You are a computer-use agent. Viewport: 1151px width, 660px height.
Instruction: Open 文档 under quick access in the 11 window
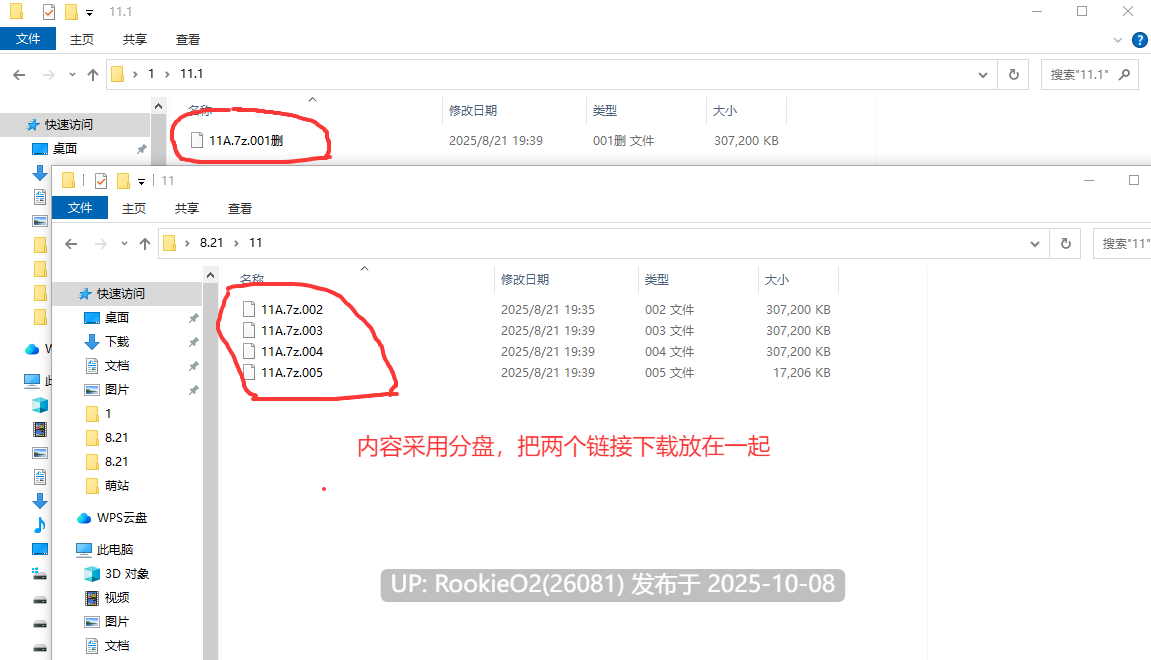117,366
